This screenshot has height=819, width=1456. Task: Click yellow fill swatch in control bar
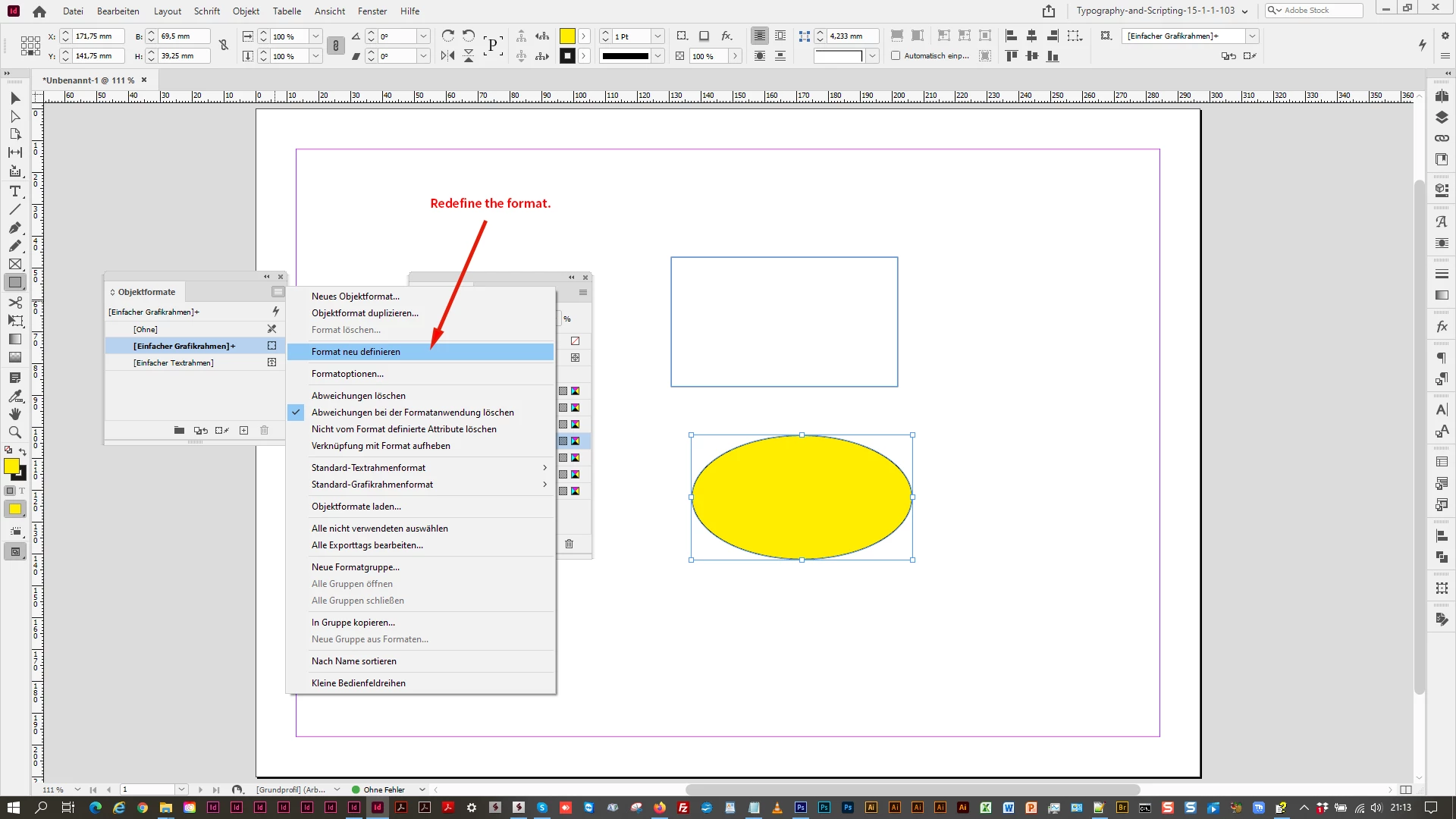[567, 36]
